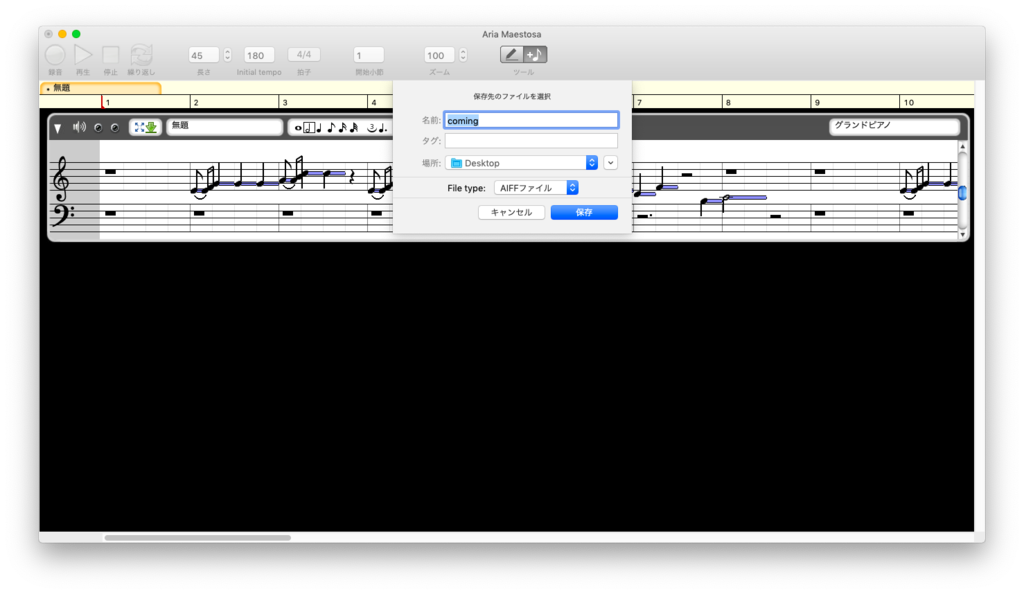Select the quarter note duration

pyautogui.click(x=319, y=127)
